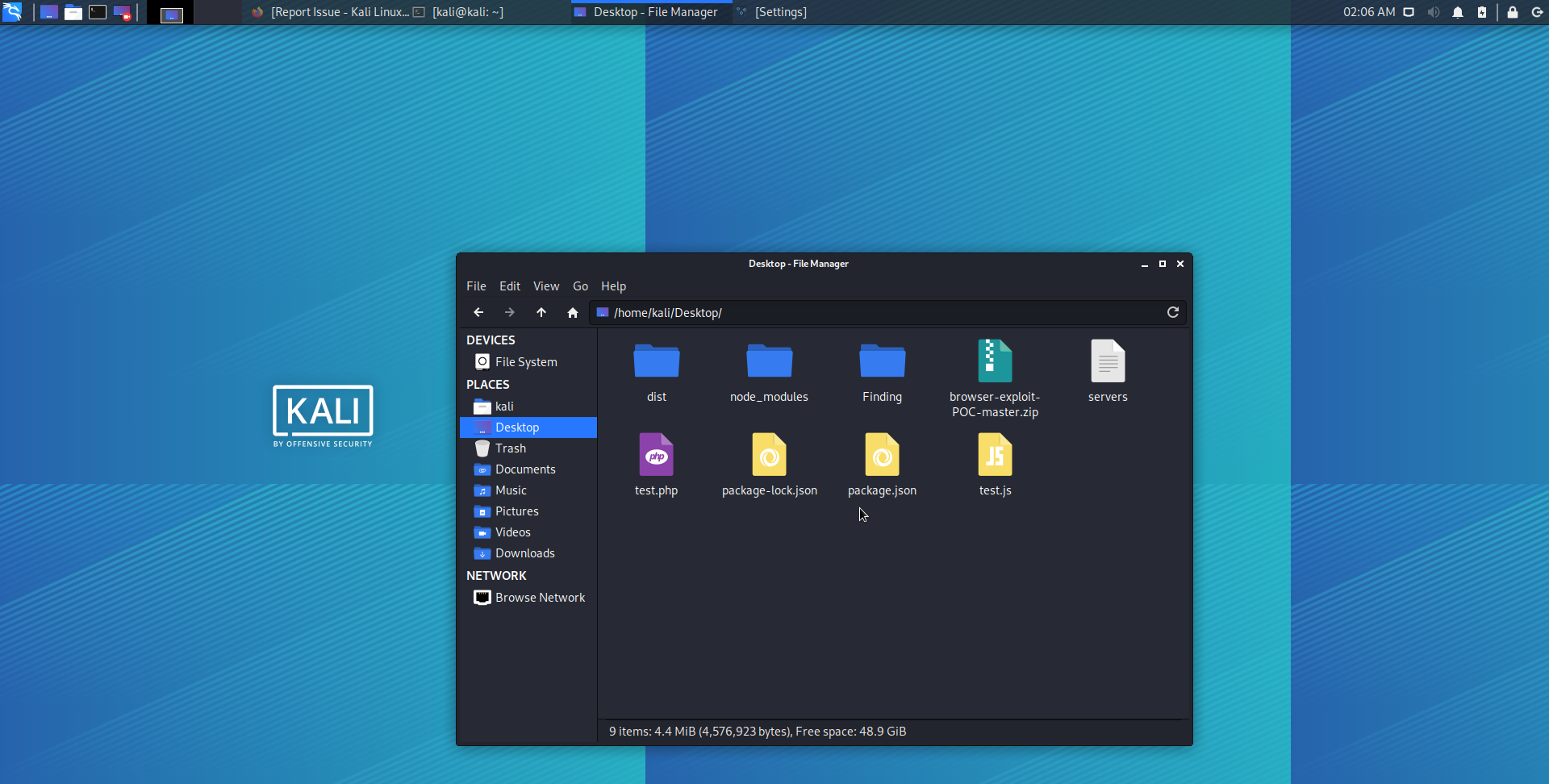This screenshot has width=1549, height=784.
Task: Click the home folder toolbar icon
Action: point(573,312)
